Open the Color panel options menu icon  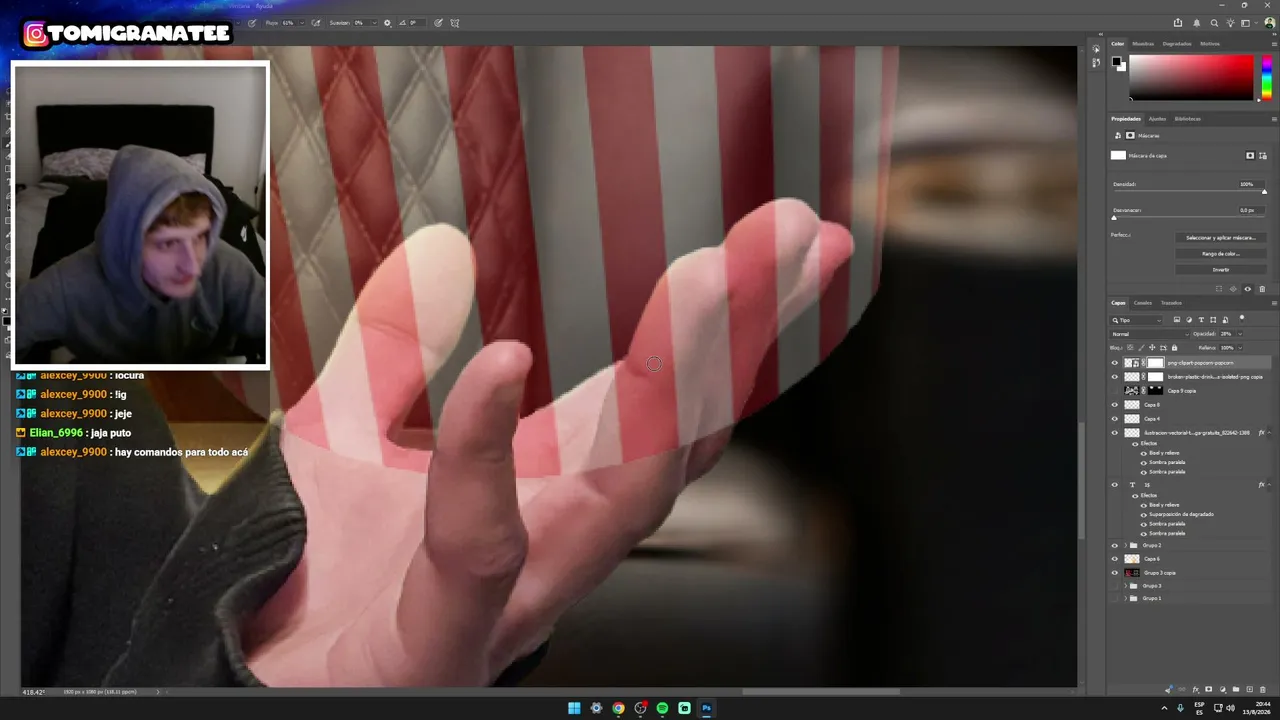click(1273, 44)
